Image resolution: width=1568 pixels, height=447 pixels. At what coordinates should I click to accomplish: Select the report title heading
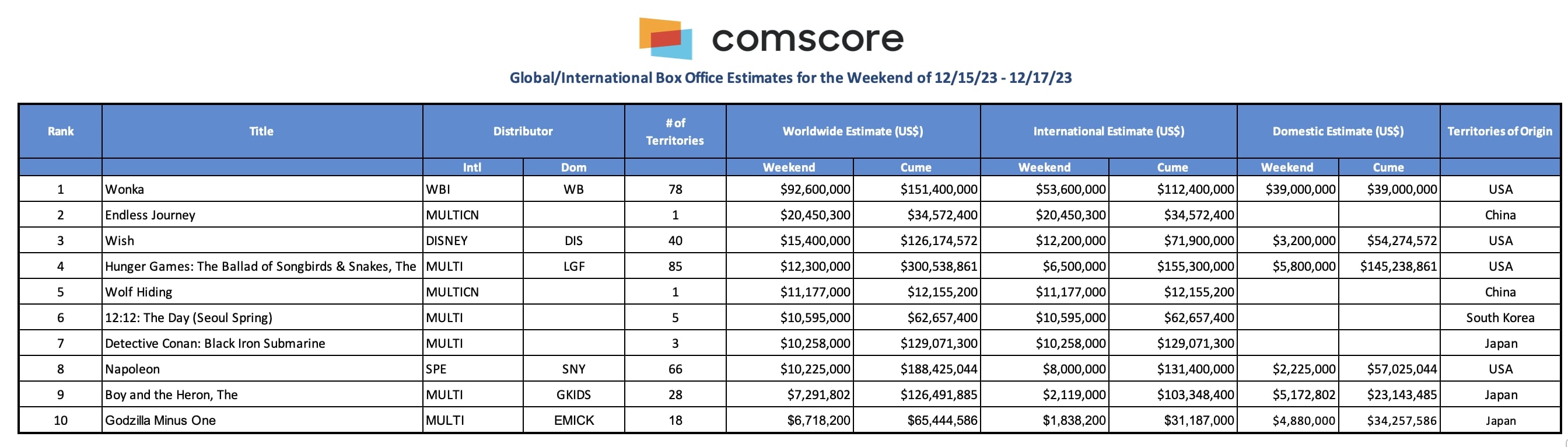[790, 78]
